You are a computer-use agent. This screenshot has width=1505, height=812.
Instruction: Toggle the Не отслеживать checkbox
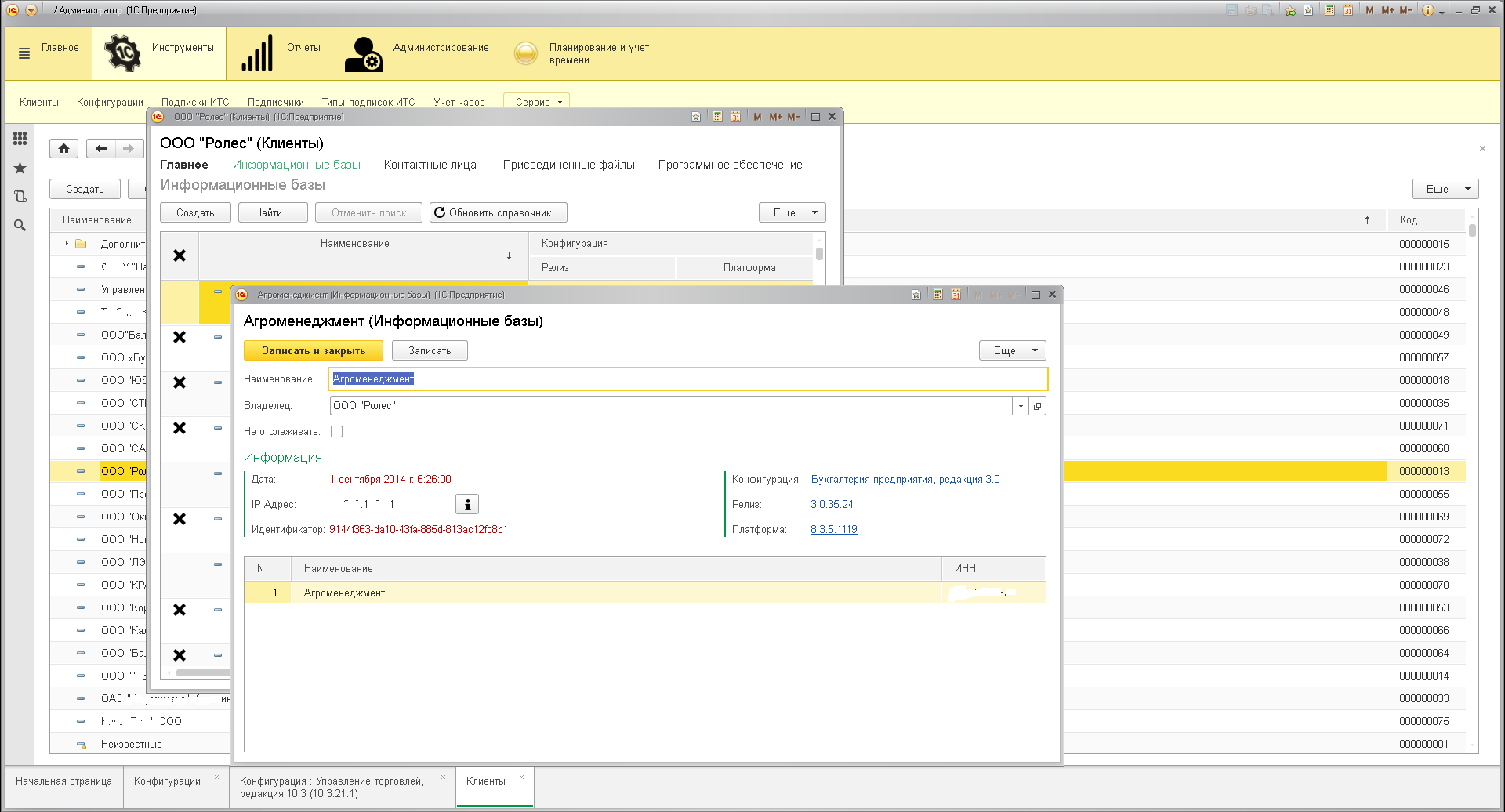(337, 431)
